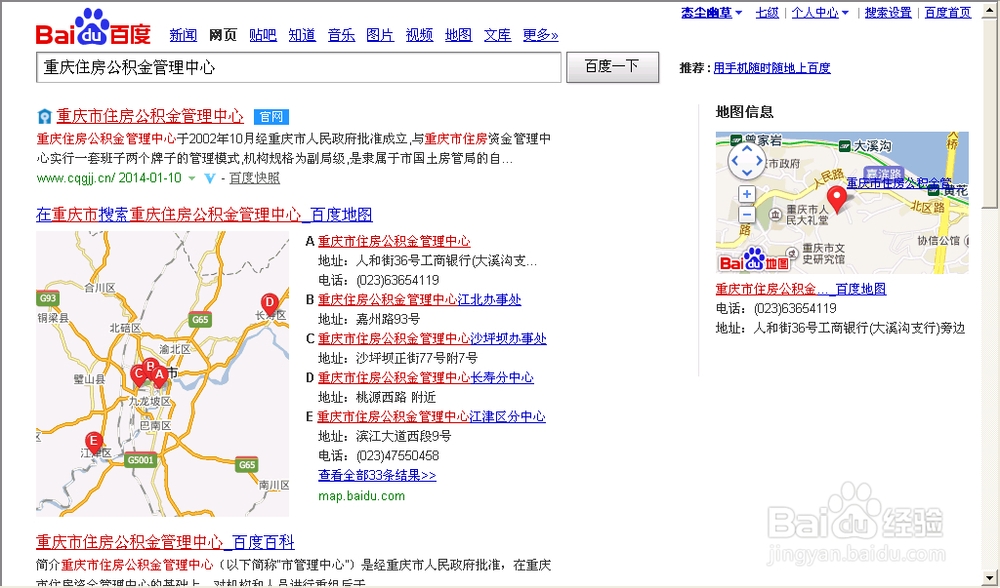Image resolution: width=1000 pixels, height=588 pixels.
Task: Click map marker D near 长寿区
Action: tap(270, 304)
